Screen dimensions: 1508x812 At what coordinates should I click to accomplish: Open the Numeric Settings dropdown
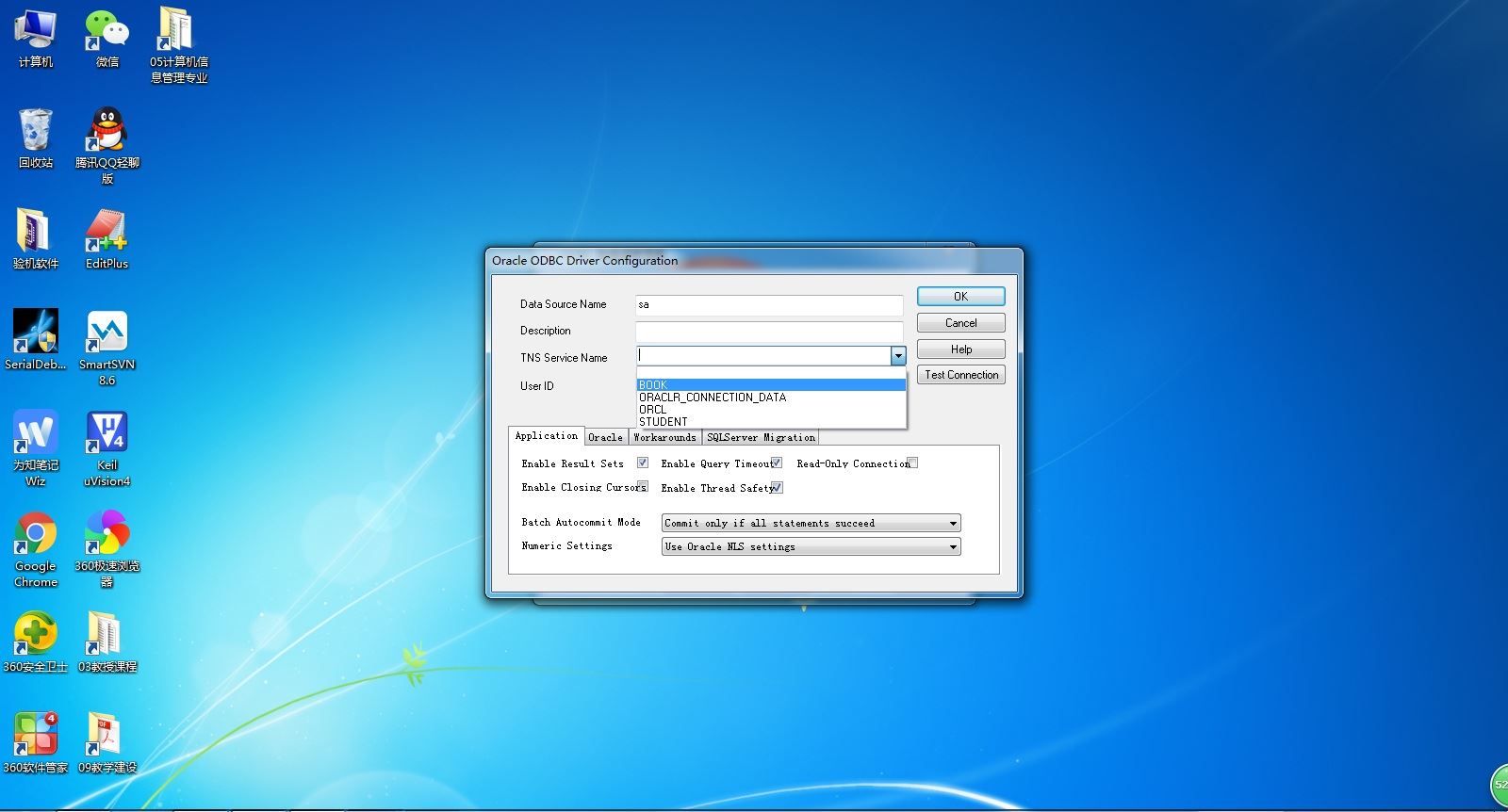[811, 546]
